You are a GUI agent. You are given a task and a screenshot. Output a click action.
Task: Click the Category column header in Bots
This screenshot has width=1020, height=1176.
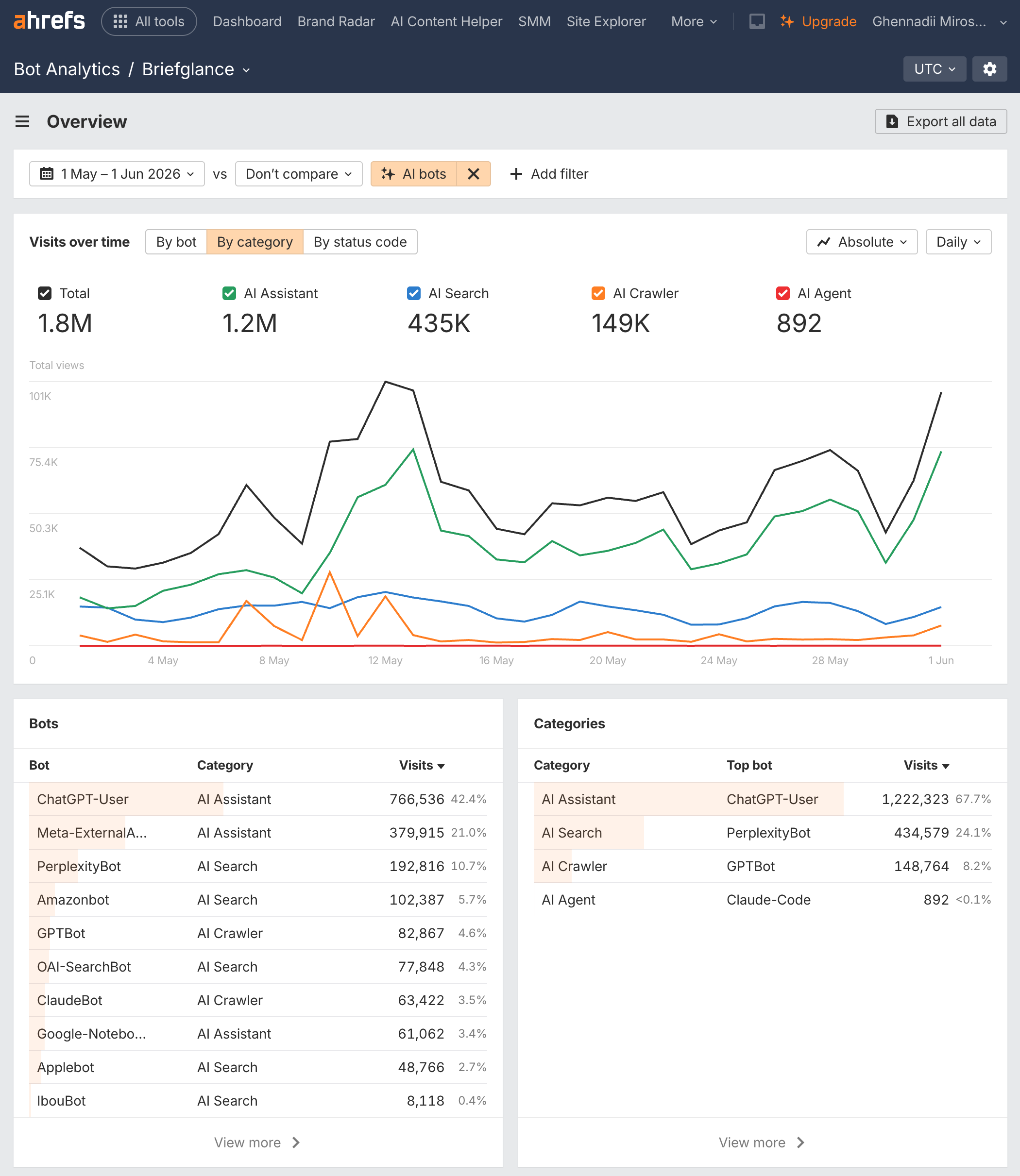click(225, 765)
